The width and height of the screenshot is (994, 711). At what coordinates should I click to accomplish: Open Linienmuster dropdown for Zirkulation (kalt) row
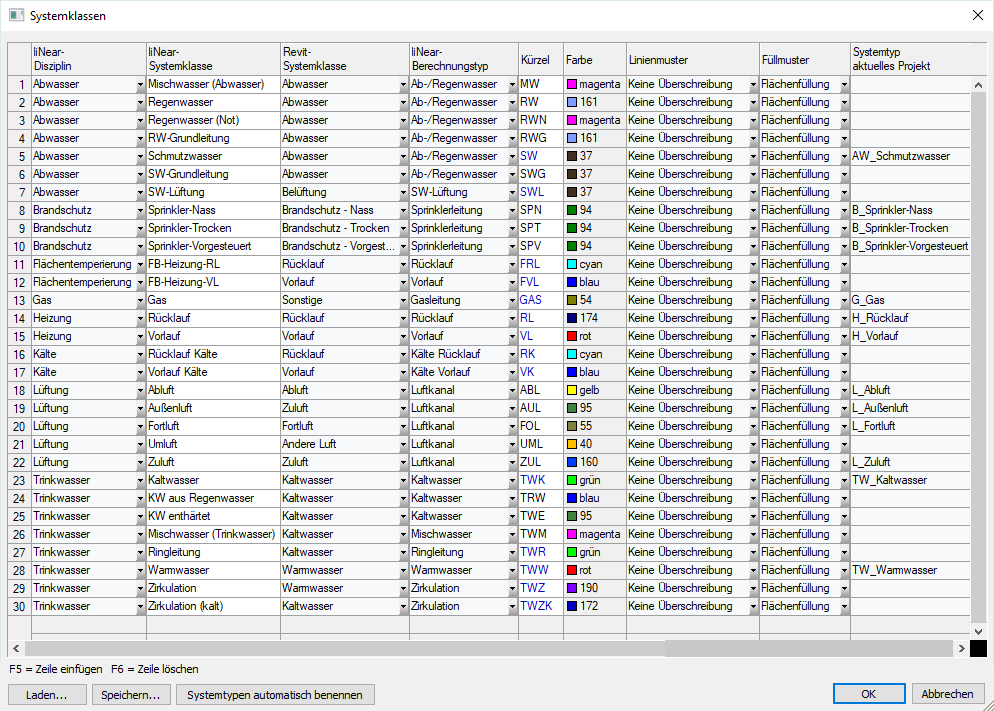pos(753,606)
